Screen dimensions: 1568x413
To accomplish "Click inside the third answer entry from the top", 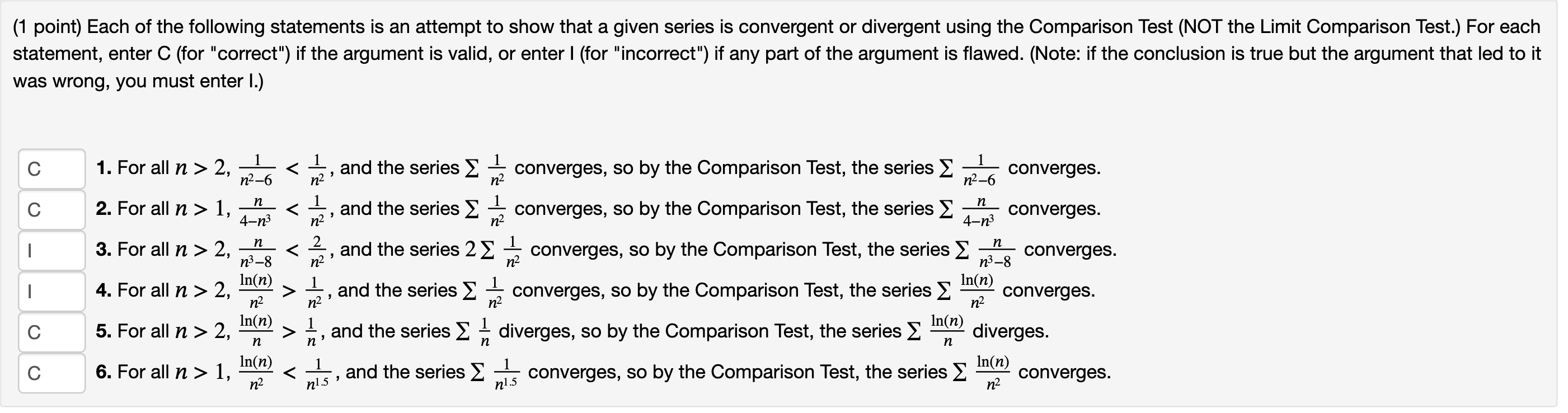I will click(x=51, y=250).
